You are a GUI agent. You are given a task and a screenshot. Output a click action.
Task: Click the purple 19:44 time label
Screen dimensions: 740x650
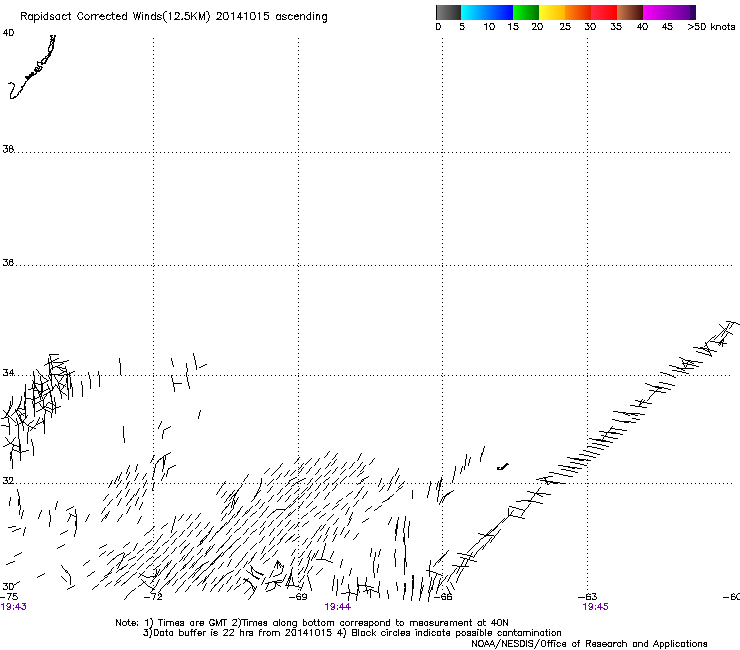(x=337, y=607)
